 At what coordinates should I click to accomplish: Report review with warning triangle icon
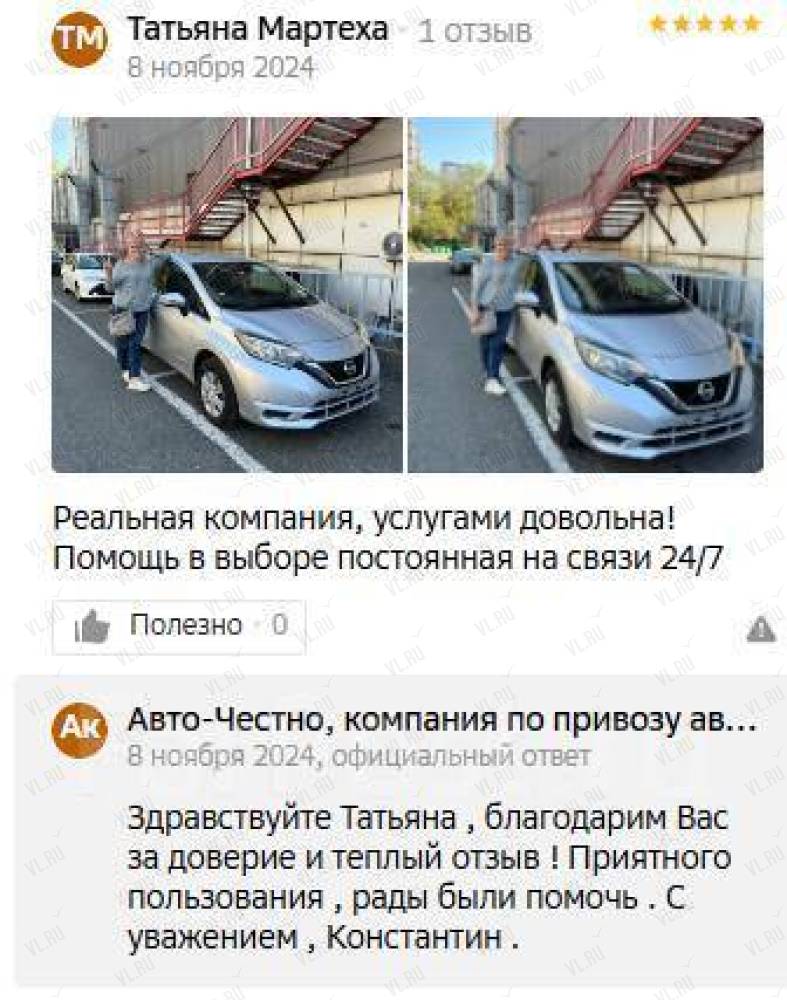[x=761, y=629]
